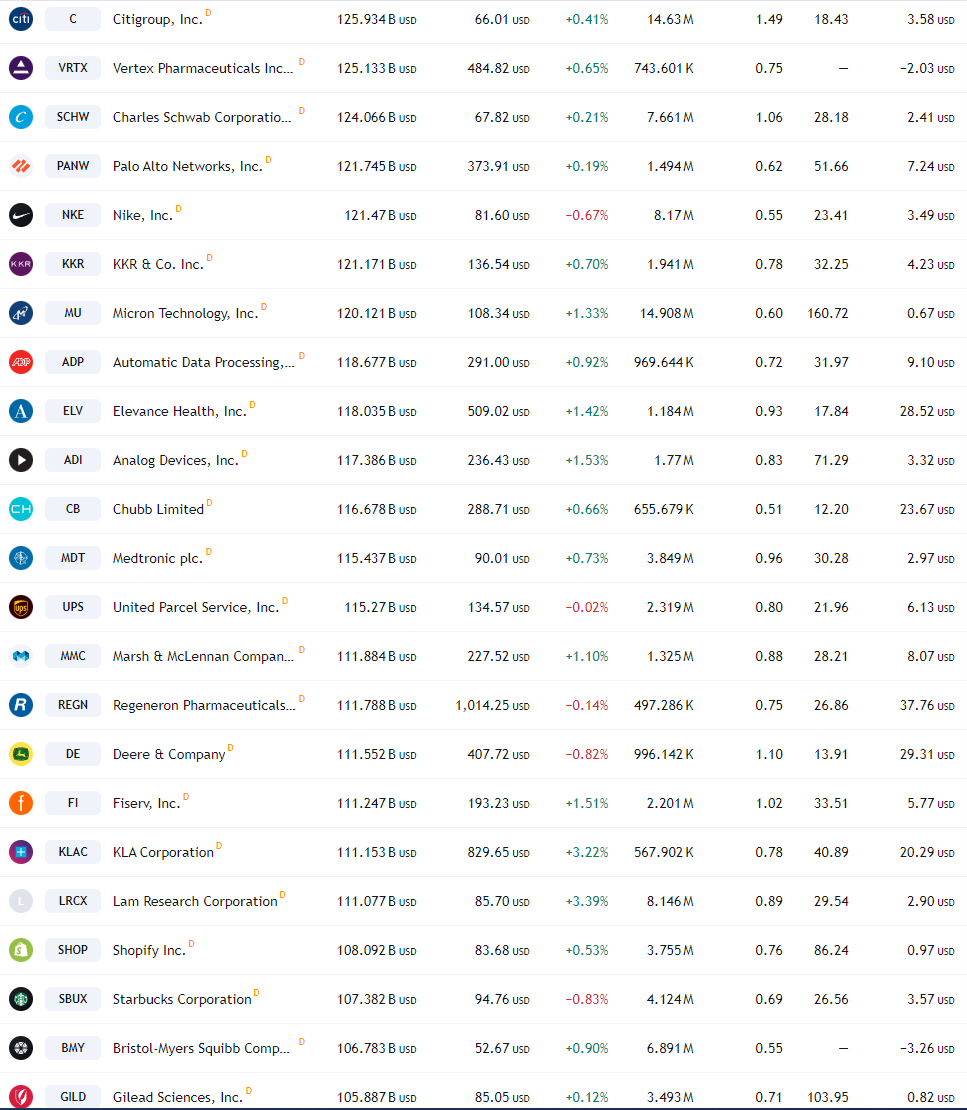Image resolution: width=967 pixels, height=1110 pixels.
Task: Click the Vertex Pharmaceuticals logo icon
Action: tap(21, 68)
